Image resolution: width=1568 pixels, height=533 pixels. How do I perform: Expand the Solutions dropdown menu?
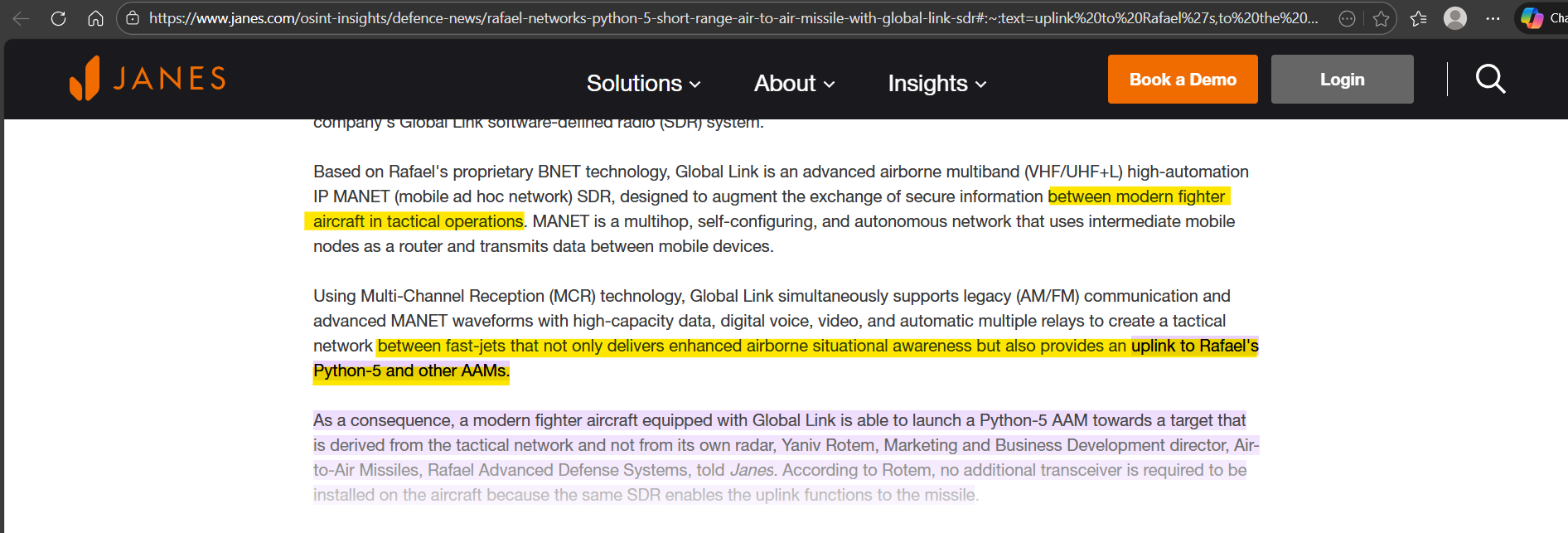coord(643,84)
